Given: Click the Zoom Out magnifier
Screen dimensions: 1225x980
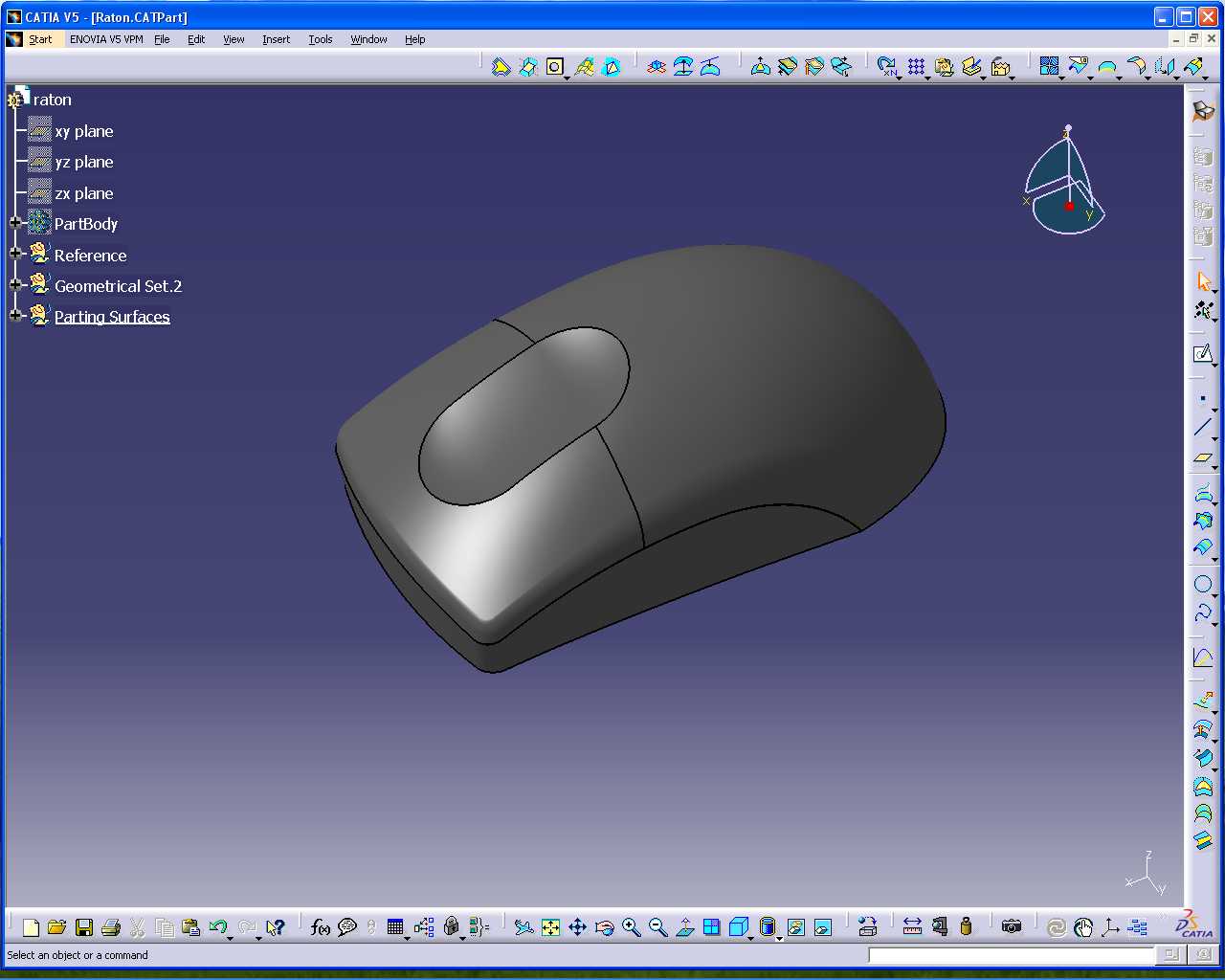Looking at the screenshot, I should click(657, 926).
